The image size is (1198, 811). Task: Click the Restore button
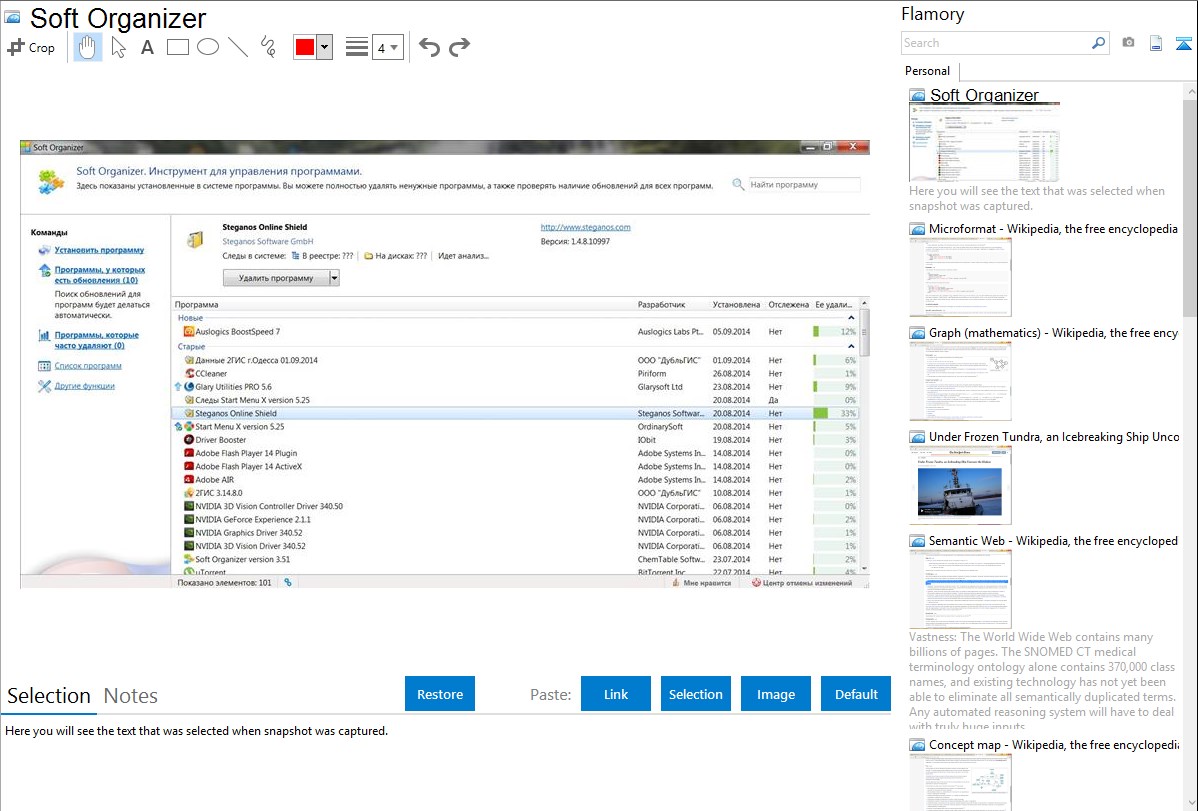440,694
